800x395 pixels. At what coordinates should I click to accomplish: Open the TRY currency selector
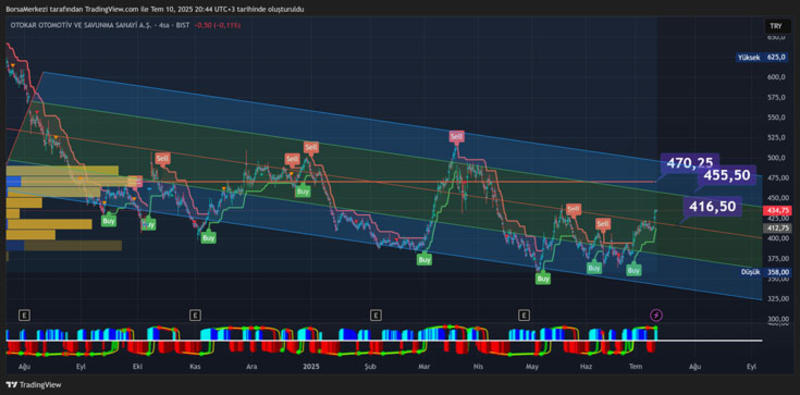click(x=775, y=27)
